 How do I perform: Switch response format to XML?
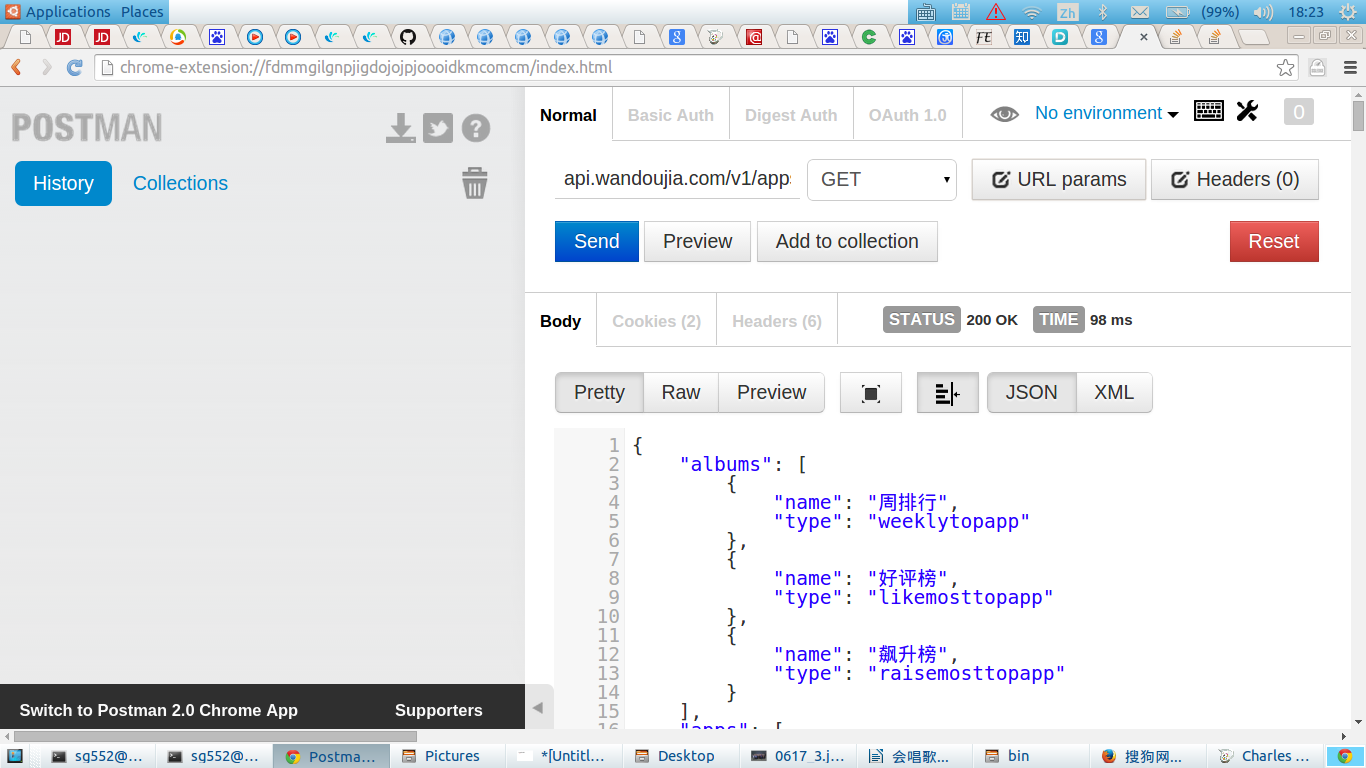[x=1114, y=393]
